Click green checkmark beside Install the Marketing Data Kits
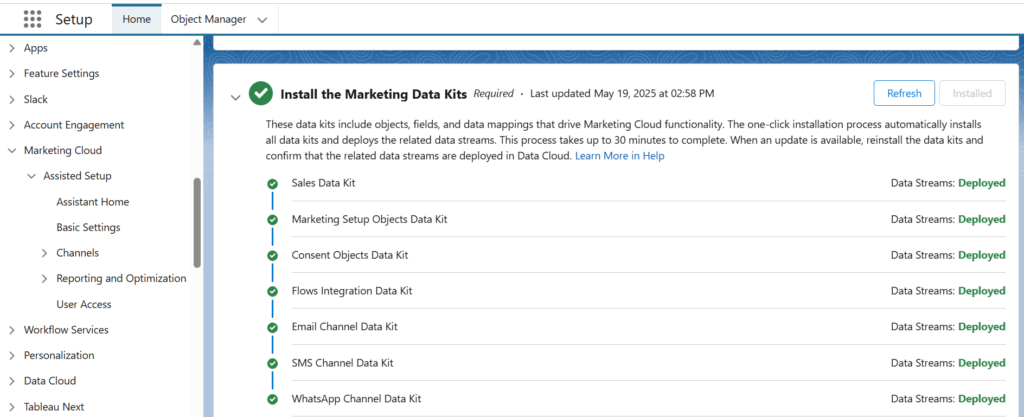The width and height of the screenshot is (1024, 417). pos(261,94)
